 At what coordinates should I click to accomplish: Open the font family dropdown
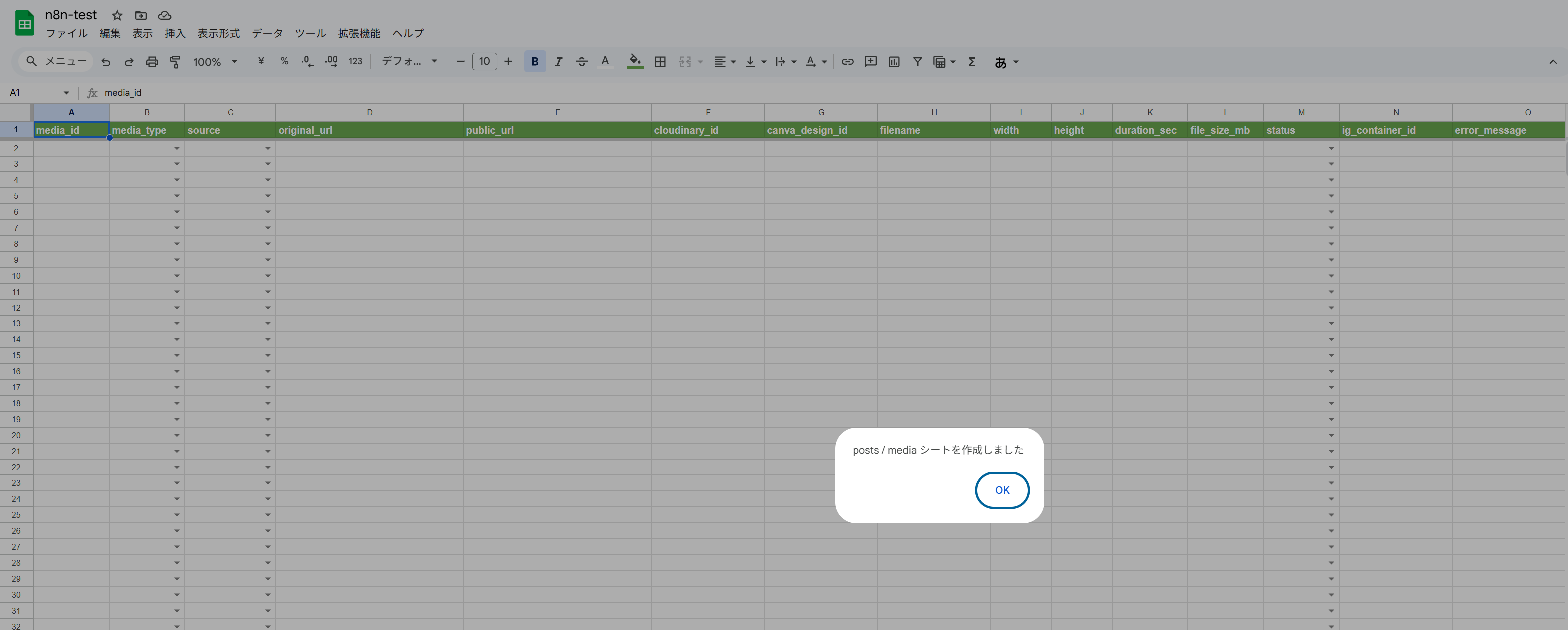(x=409, y=62)
